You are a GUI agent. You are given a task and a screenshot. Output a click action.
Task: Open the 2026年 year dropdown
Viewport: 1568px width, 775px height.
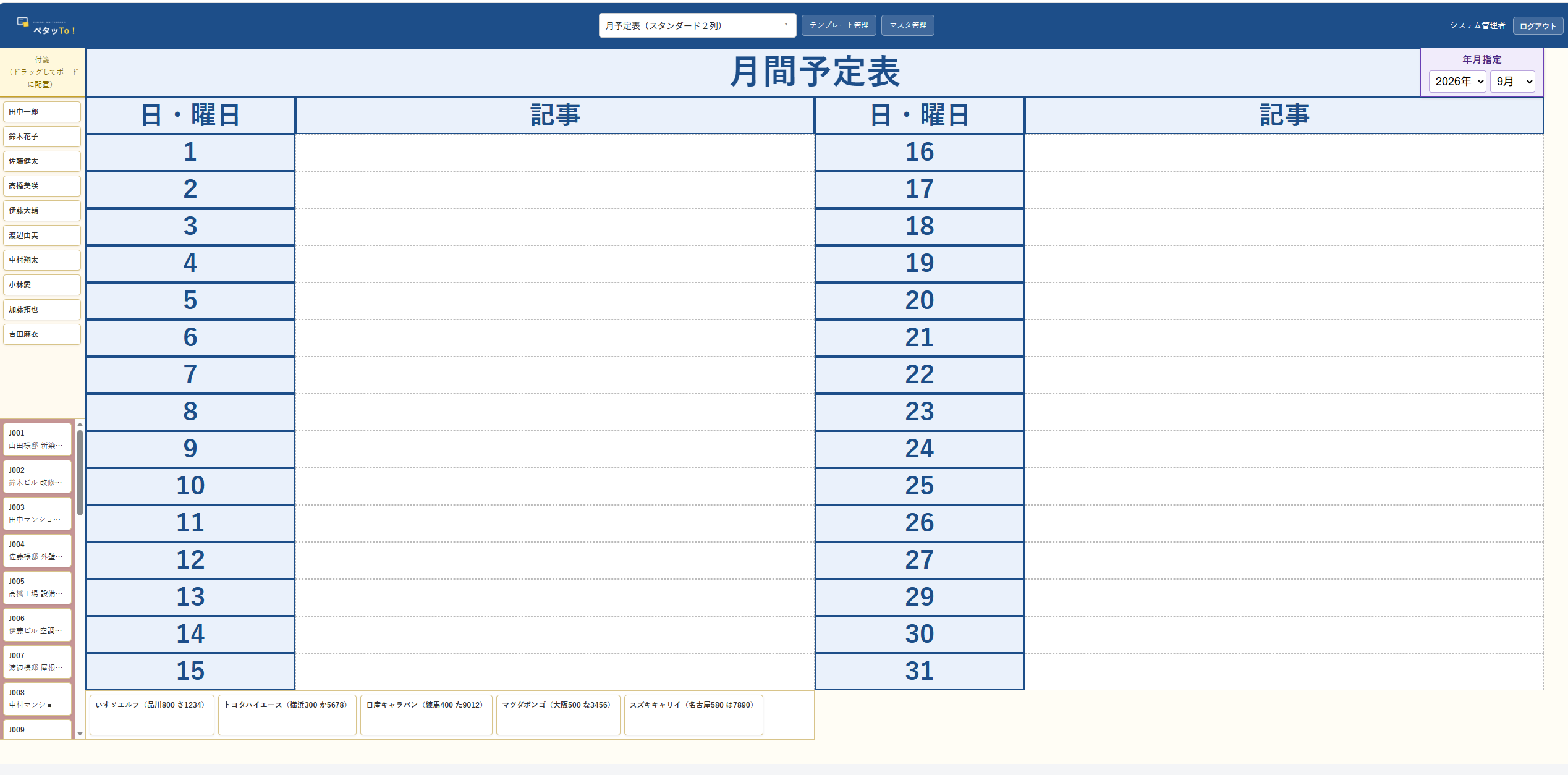(x=1457, y=82)
